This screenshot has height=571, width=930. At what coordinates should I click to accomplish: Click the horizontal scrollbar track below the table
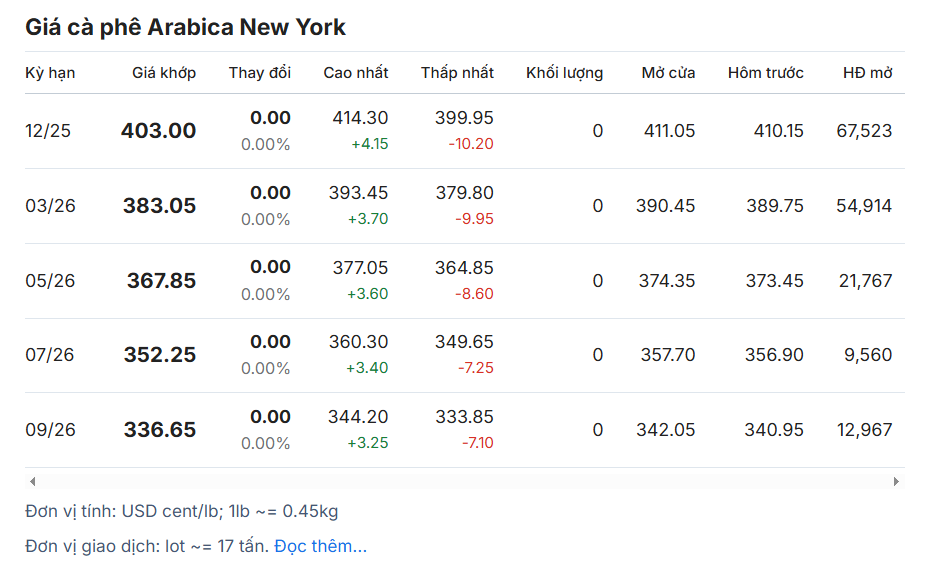click(x=464, y=481)
